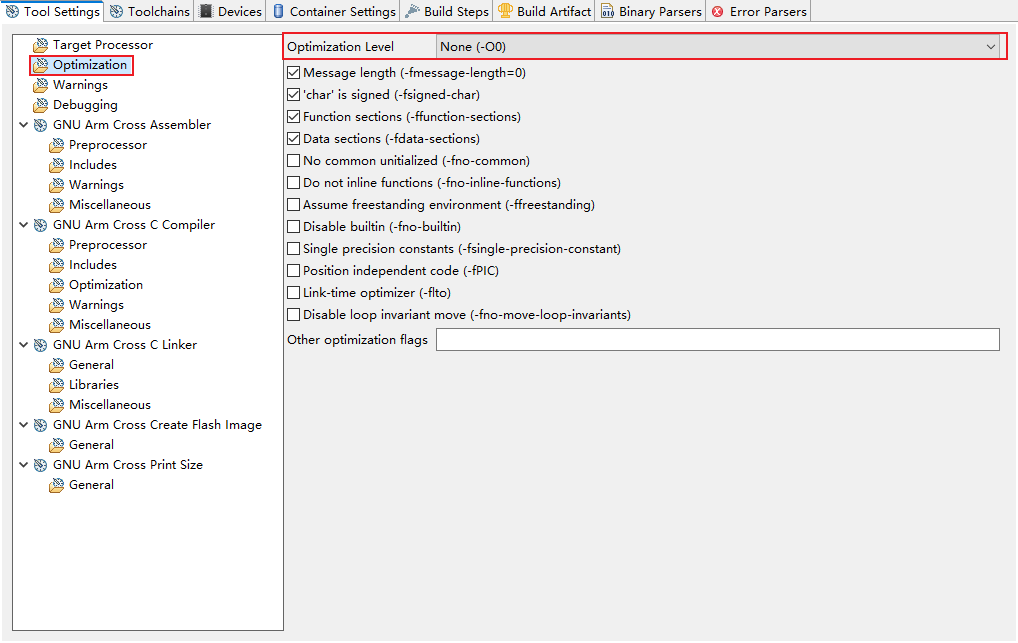
Task: Collapse GNU Arm Cross Create Flash Image node
Action: tap(23, 425)
